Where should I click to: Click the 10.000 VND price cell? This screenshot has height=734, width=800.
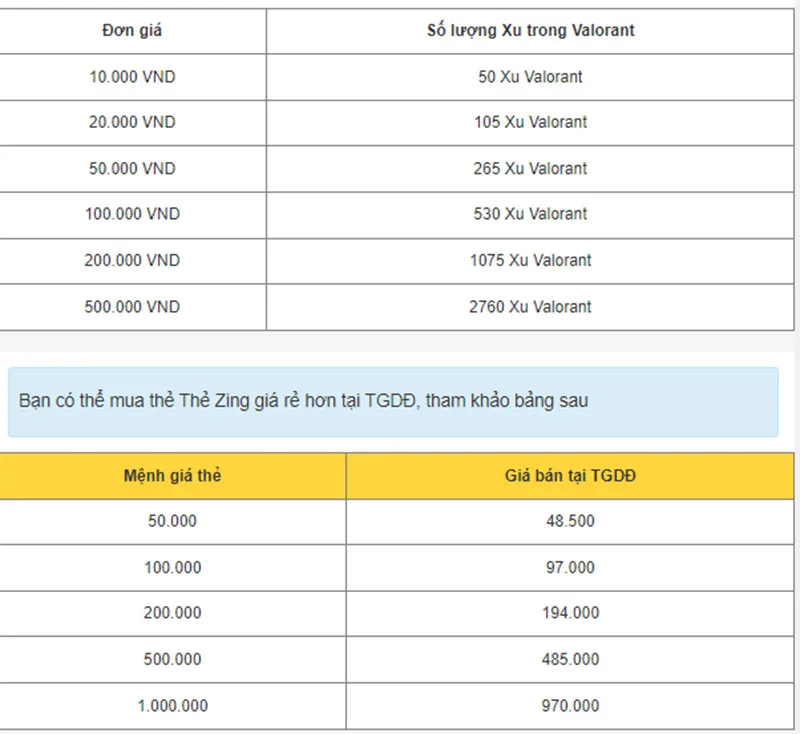pos(132,77)
